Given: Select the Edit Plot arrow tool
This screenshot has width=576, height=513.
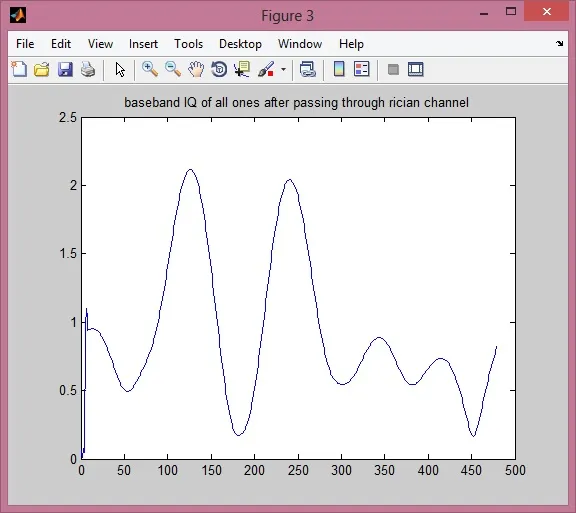Looking at the screenshot, I should tap(120, 69).
